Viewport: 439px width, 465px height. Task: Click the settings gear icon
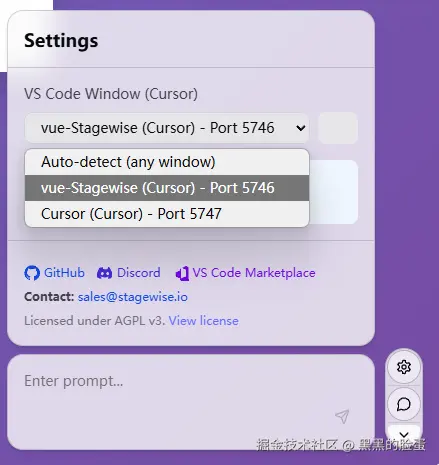[x=404, y=367]
